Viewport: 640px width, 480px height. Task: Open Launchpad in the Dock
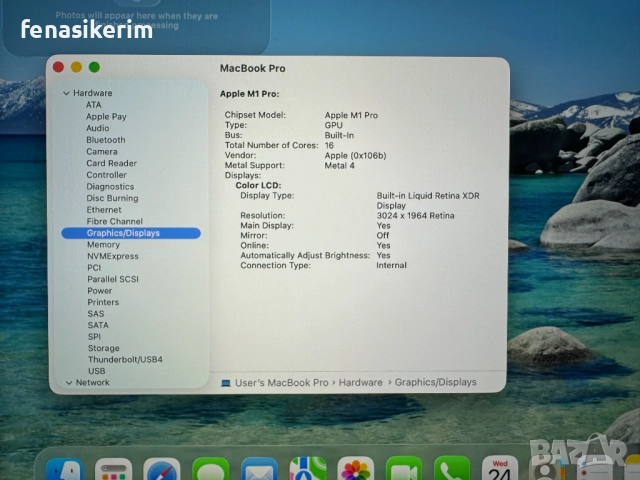pyautogui.click(x=113, y=469)
